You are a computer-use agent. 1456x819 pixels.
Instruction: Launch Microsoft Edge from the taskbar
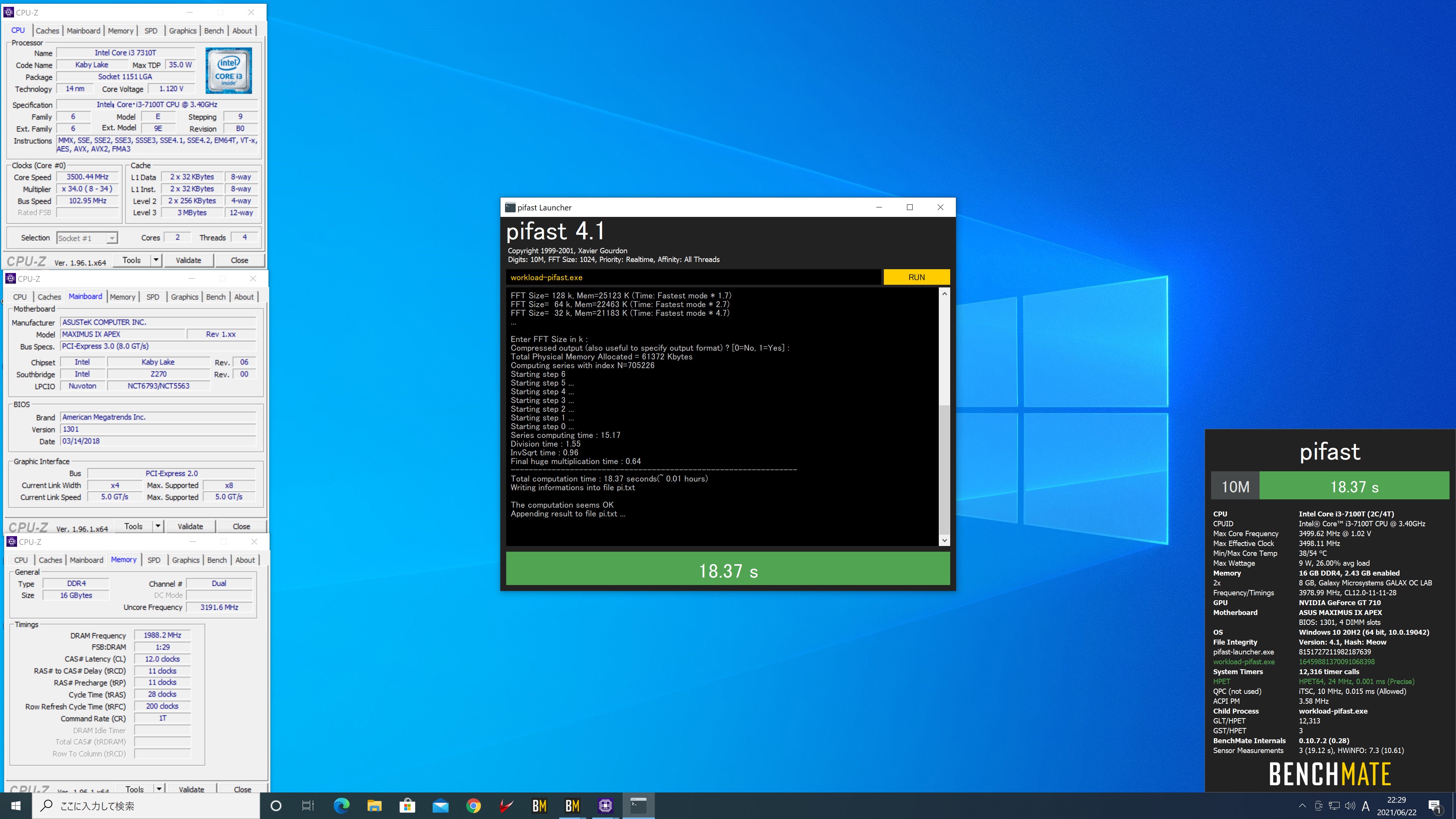pyautogui.click(x=341, y=805)
